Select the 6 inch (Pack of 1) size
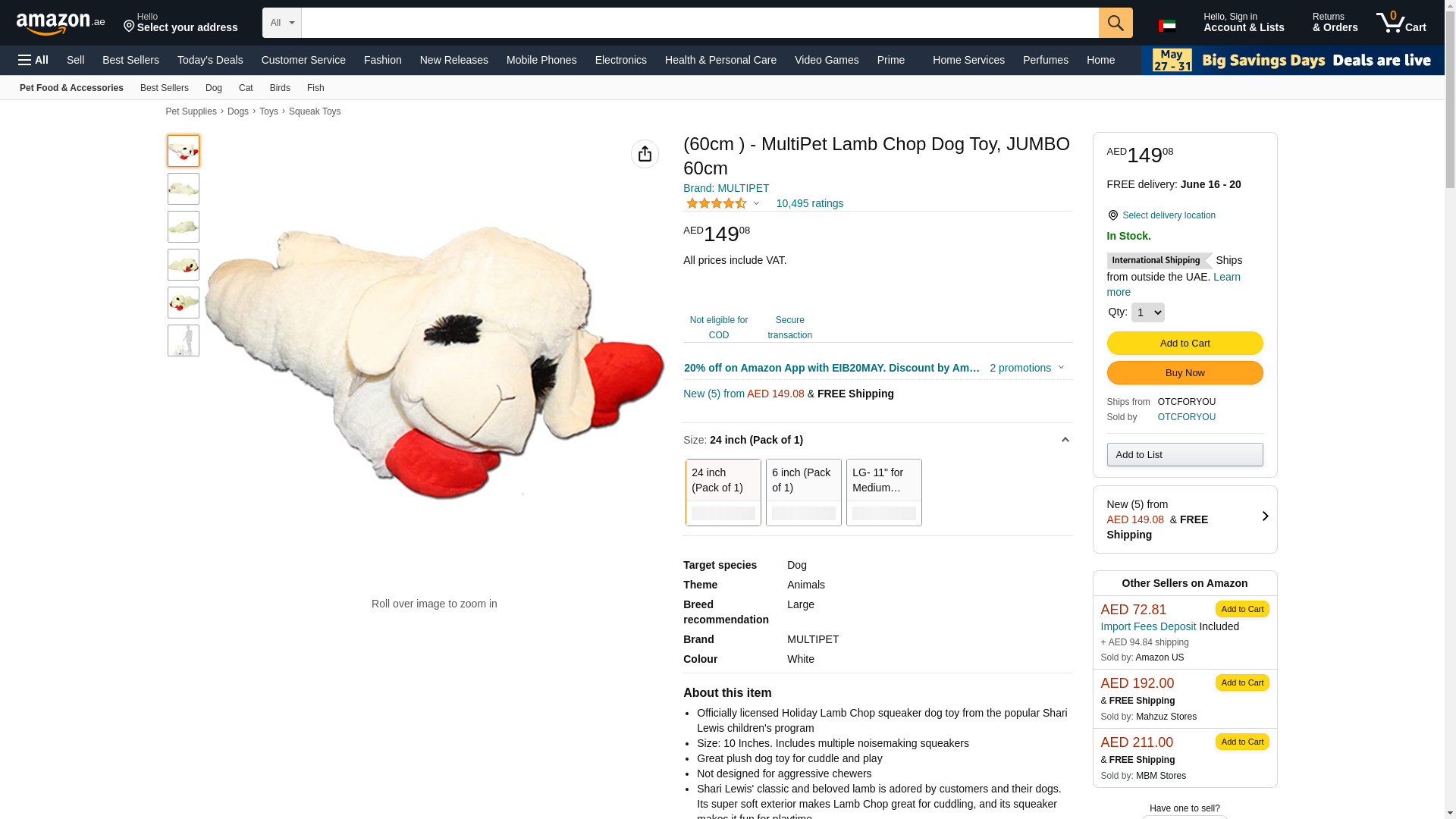Screen dimensions: 1456x819 (x=803, y=491)
